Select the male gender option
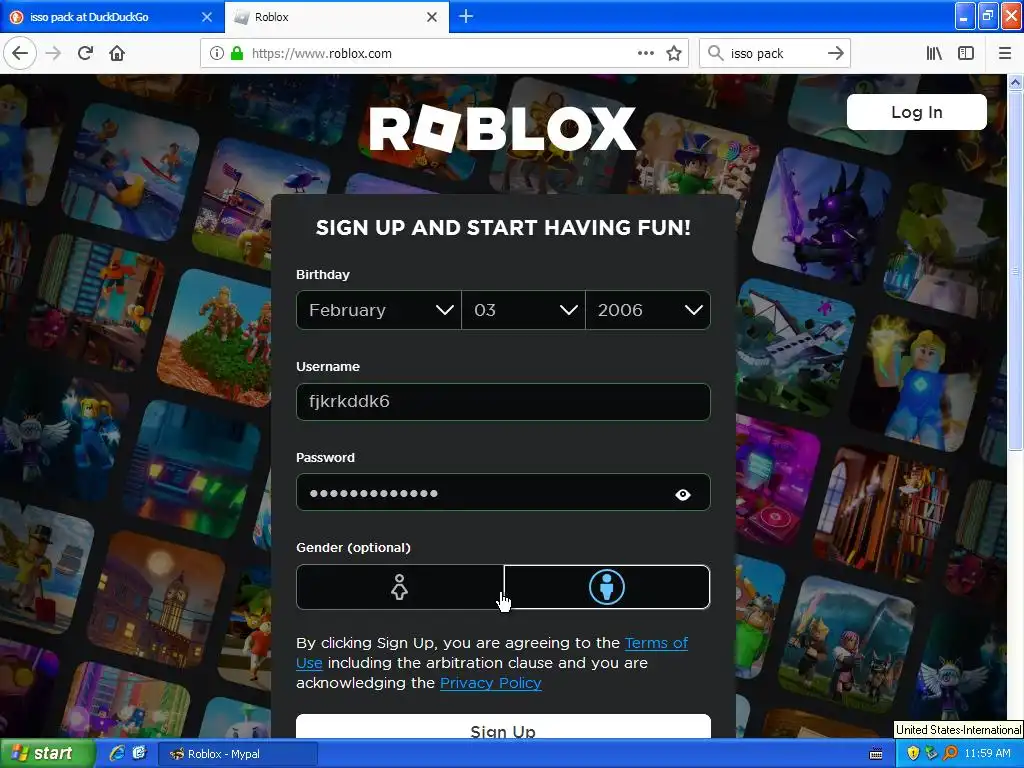Image resolution: width=1024 pixels, height=768 pixels. pyautogui.click(x=607, y=587)
